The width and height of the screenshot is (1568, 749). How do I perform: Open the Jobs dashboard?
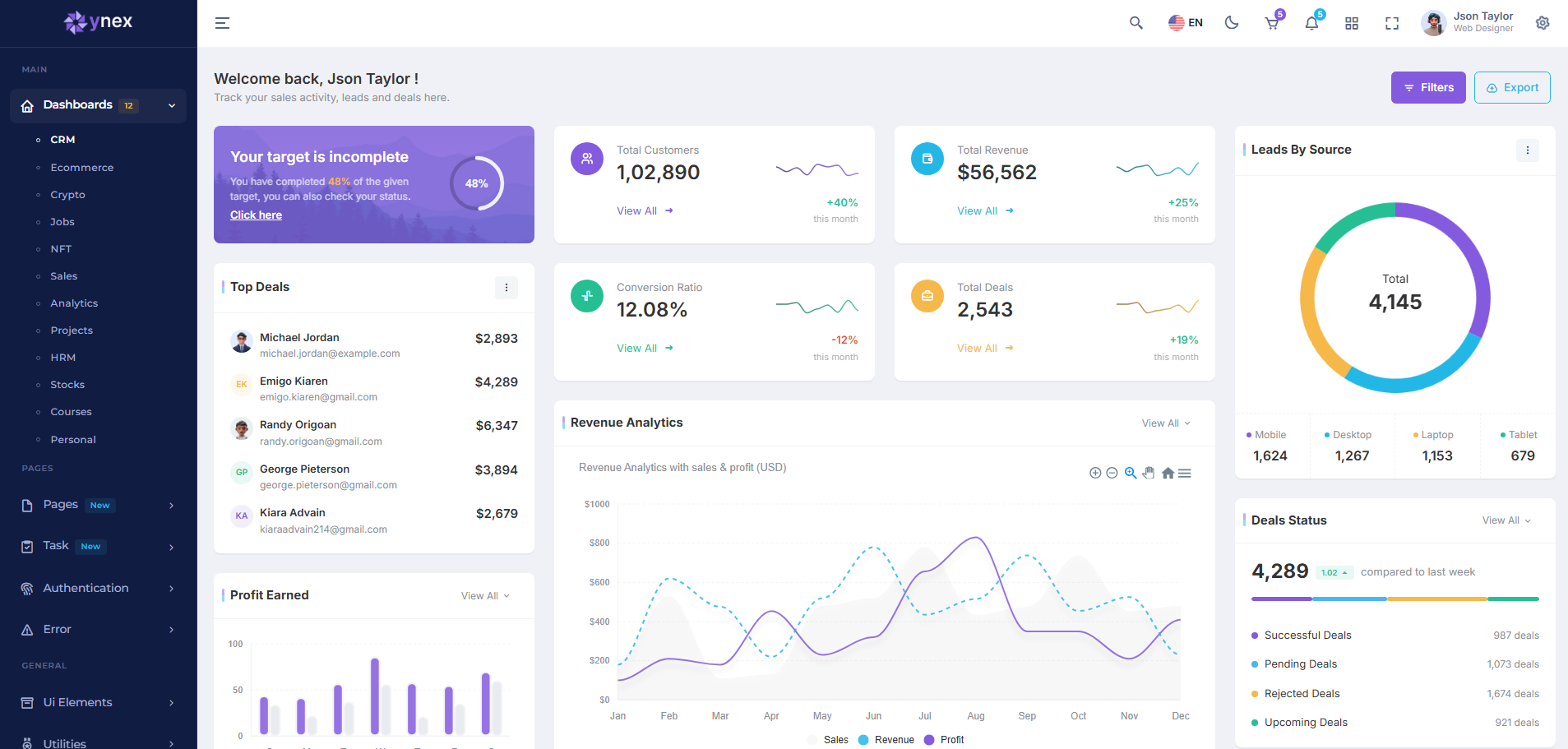62,222
